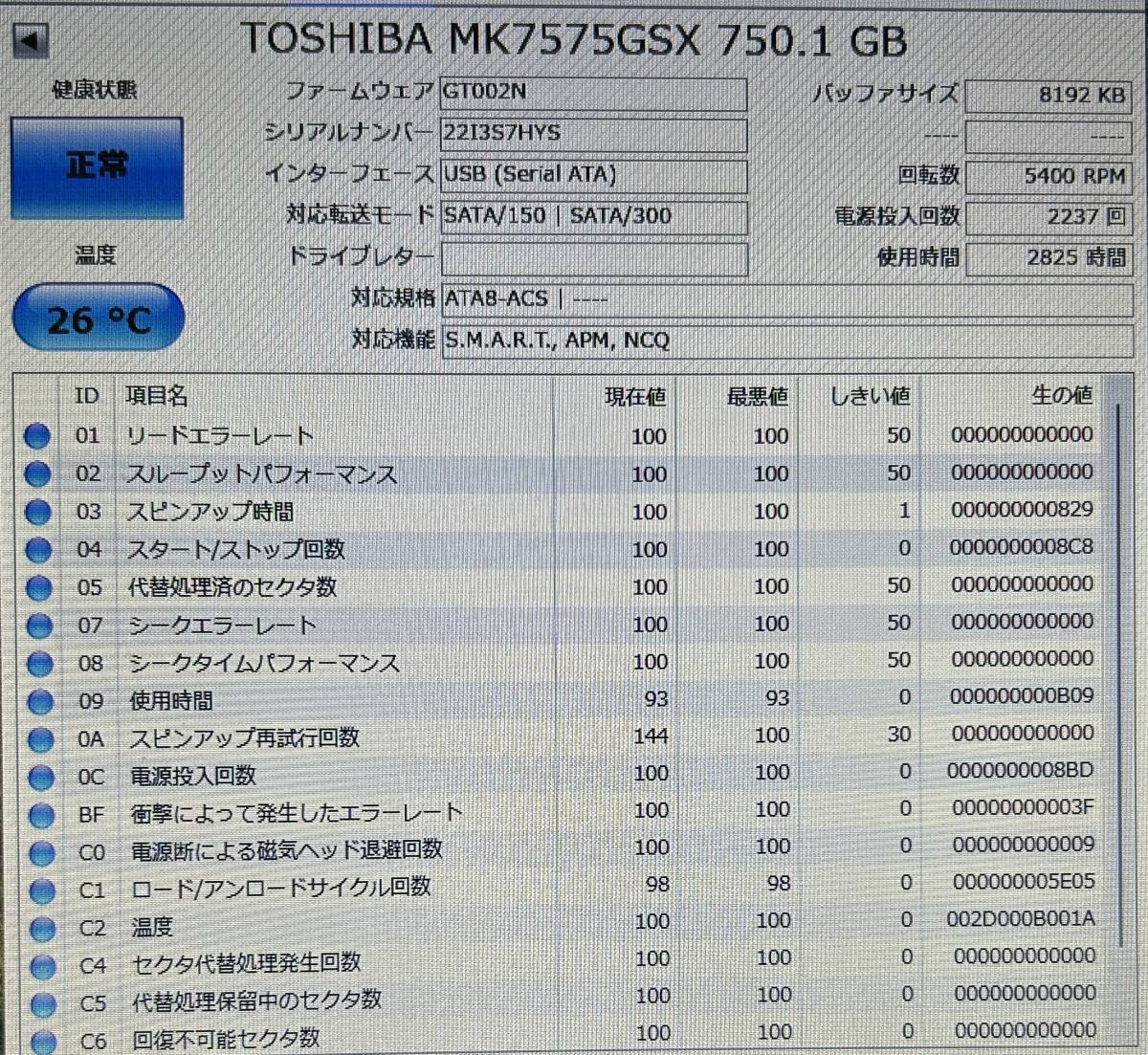Click the status icon for シークタイムパフォーマンス row
This screenshot has height=1055, width=1148.
pos(38,663)
